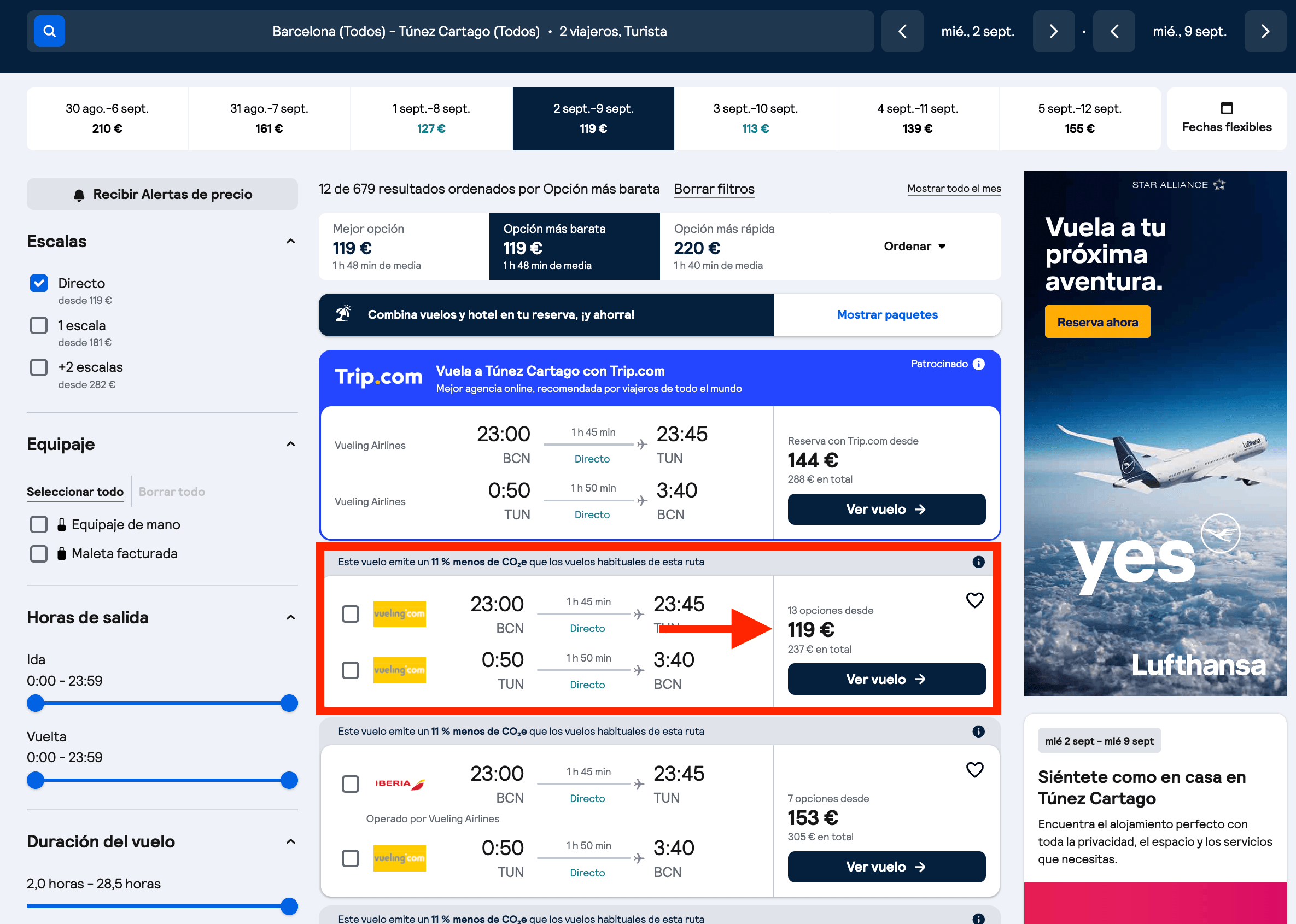
Task: Switch to Mejor opción sorting tab
Action: (404, 247)
